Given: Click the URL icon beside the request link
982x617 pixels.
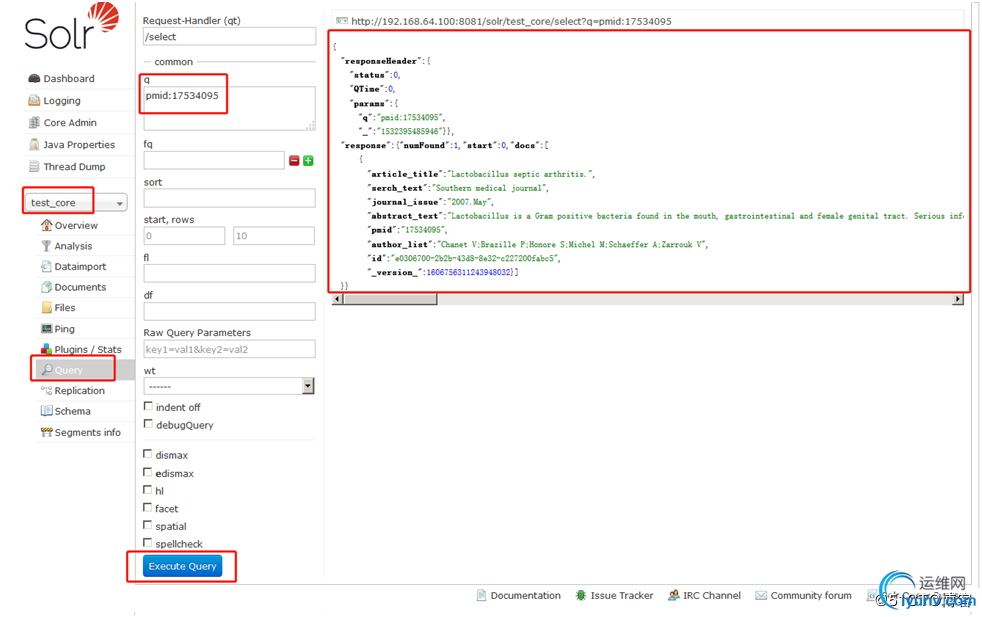Looking at the screenshot, I should (x=341, y=21).
